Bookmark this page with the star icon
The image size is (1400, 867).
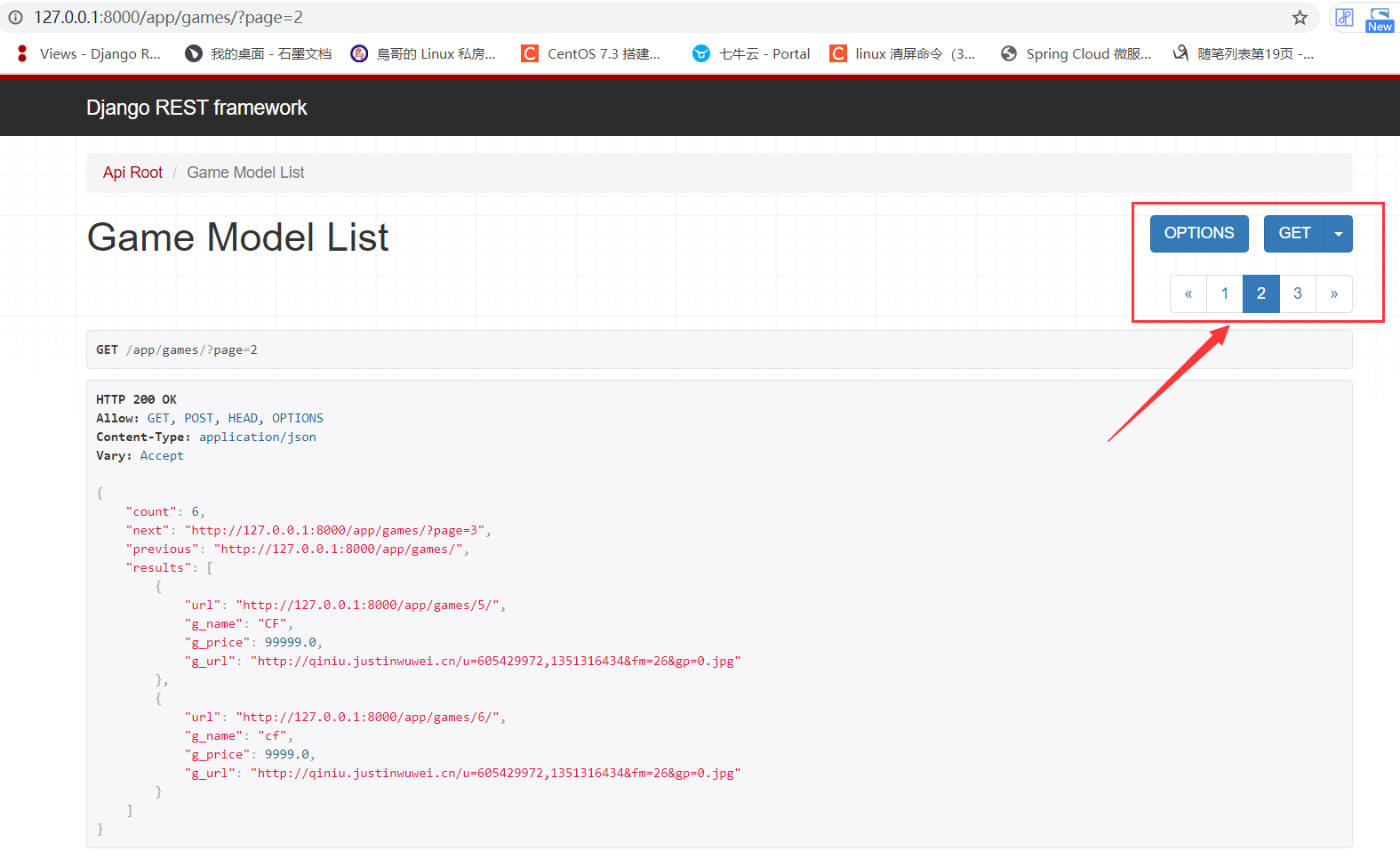[x=1300, y=18]
